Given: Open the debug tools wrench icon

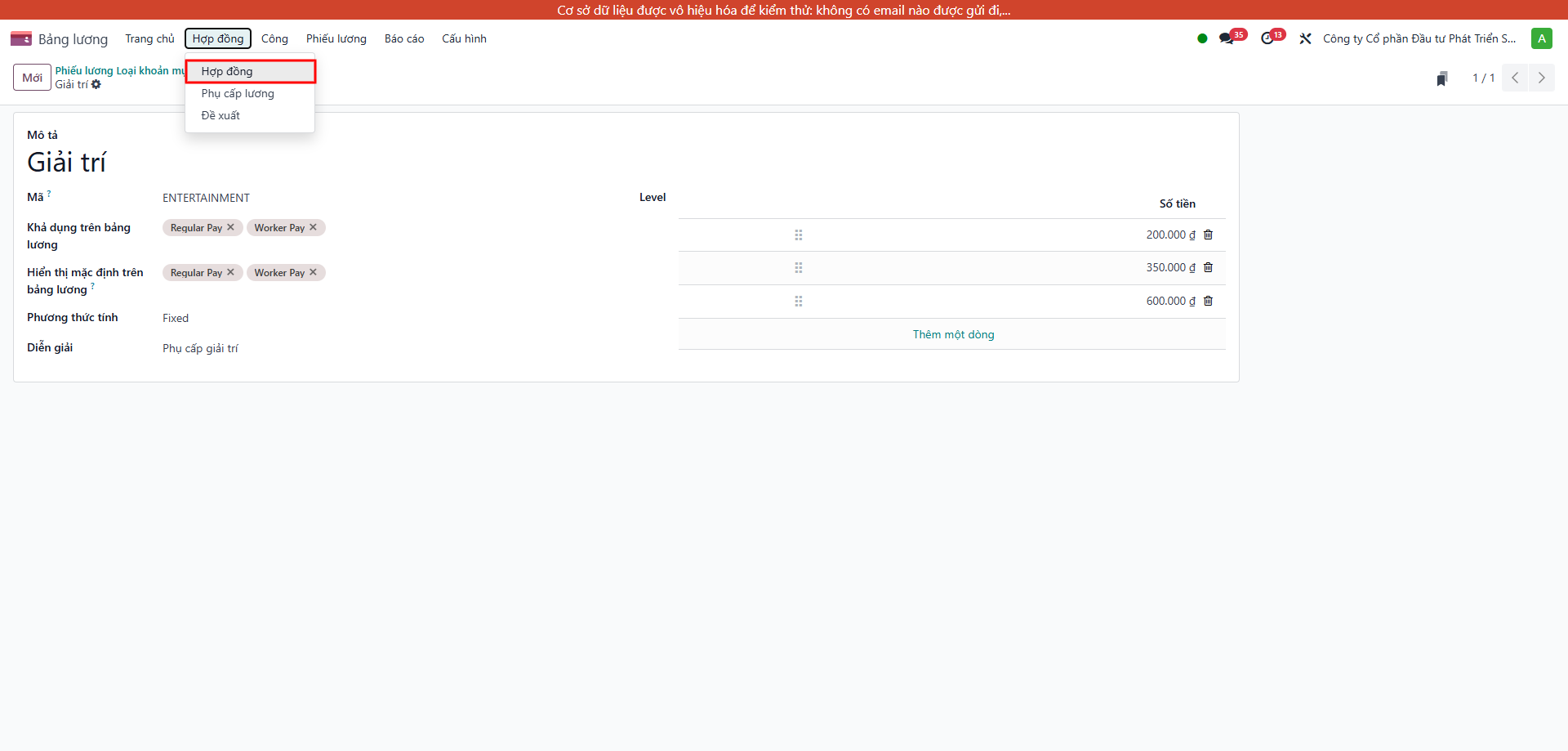Looking at the screenshot, I should click(1306, 38).
